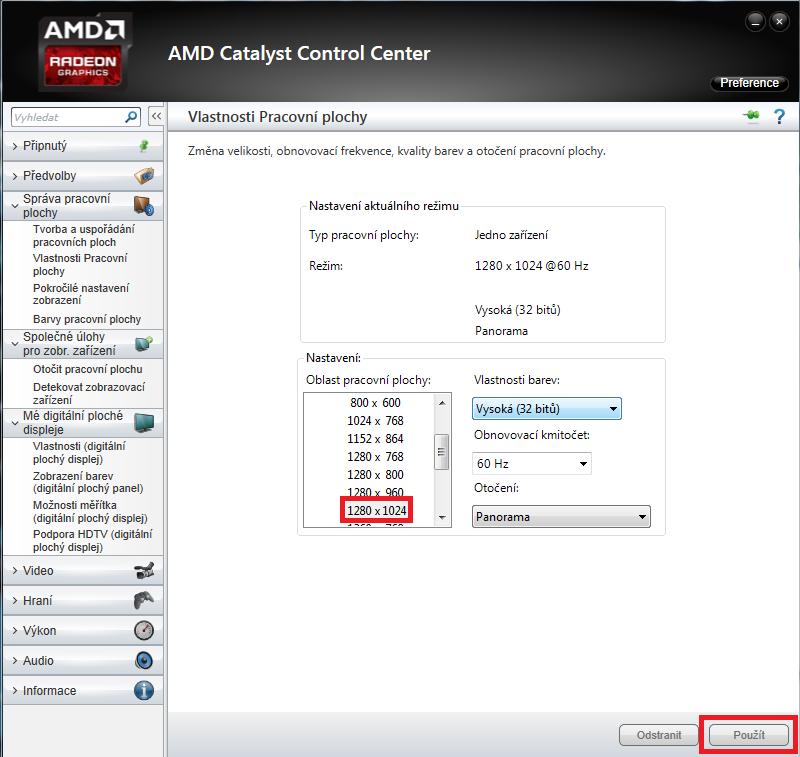The width and height of the screenshot is (800, 757).
Task: Collapse the sidebar with the double-arrow button
Action: (156, 116)
